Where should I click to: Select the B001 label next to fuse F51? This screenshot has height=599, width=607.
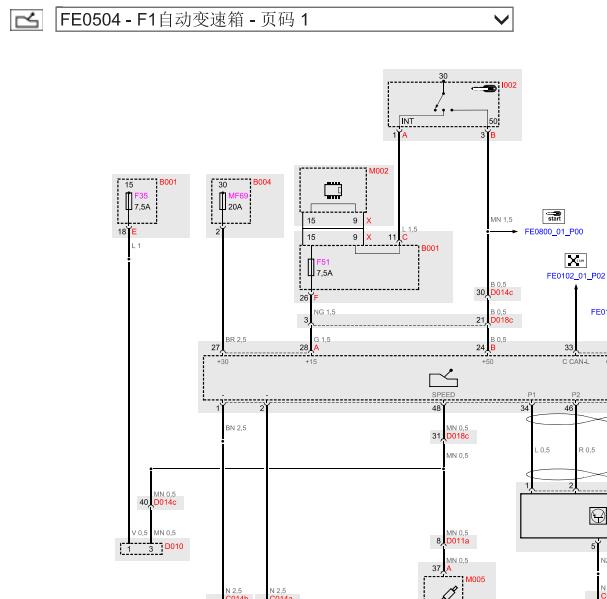pos(430,248)
